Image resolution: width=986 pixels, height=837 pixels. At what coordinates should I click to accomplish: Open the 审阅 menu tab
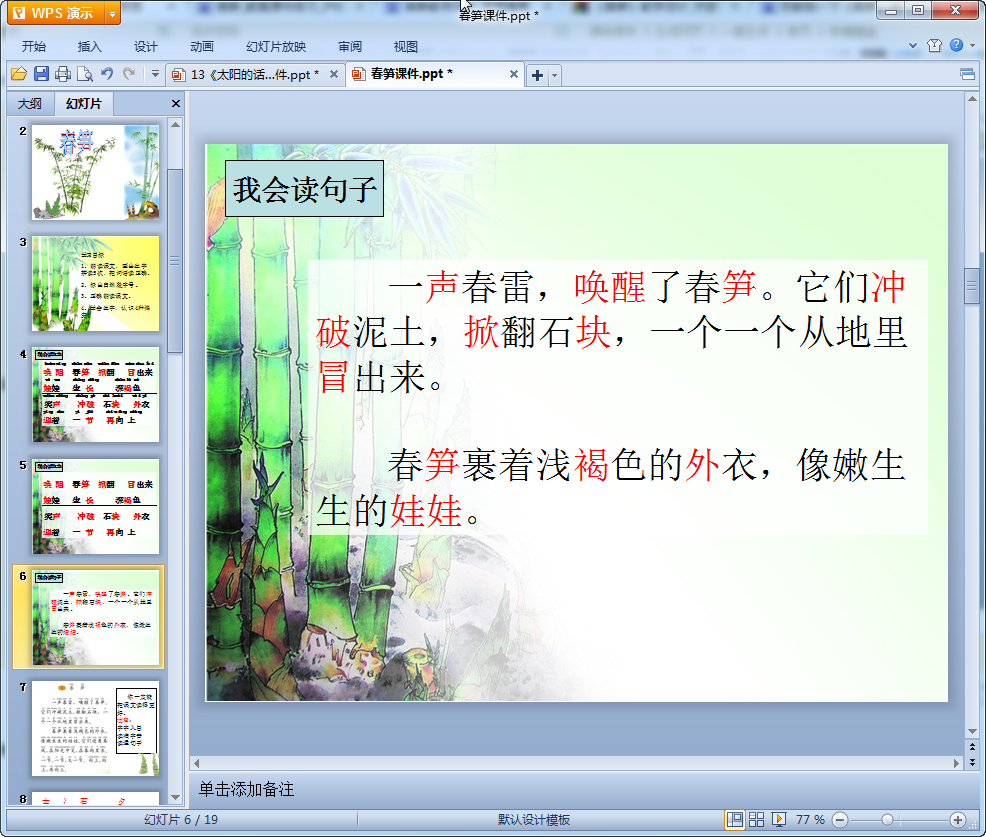point(350,47)
